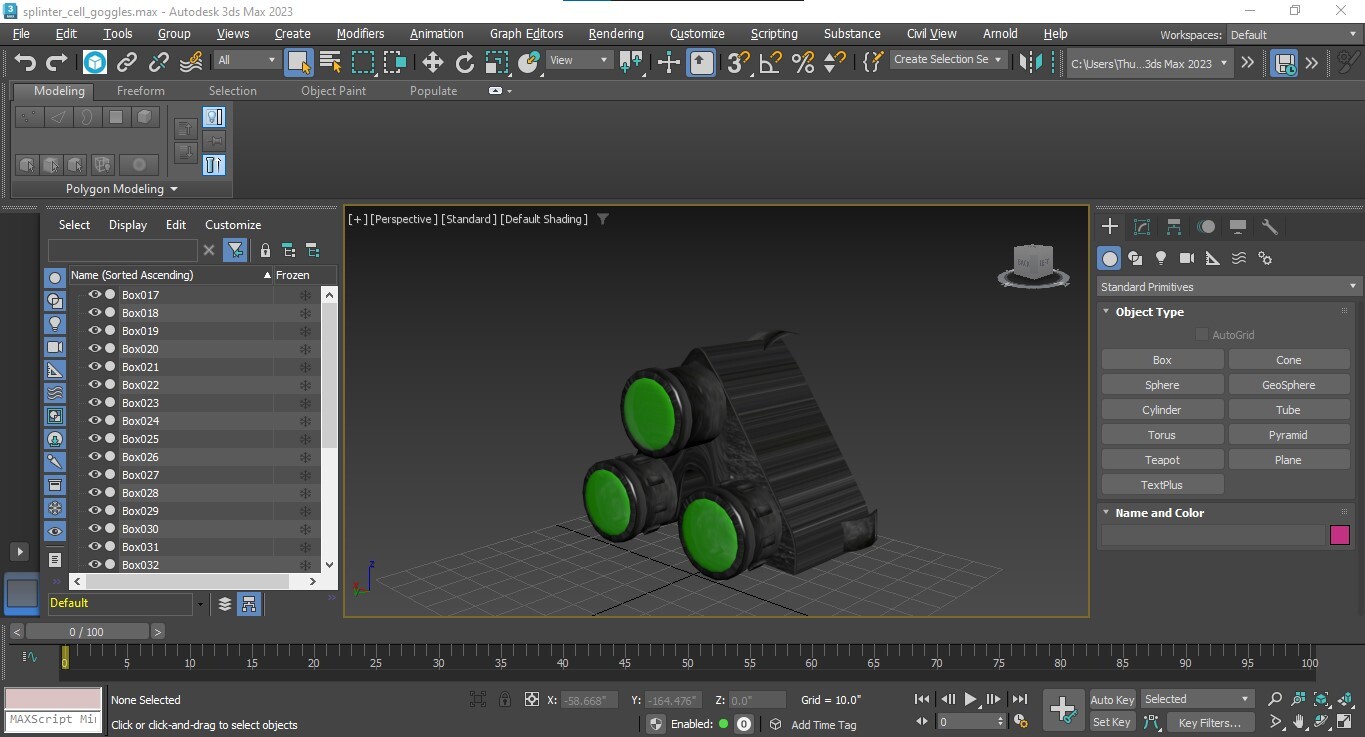Image resolution: width=1365 pixels, height=737 pixels.
Task: Enable the Auto Key animation mode
Action: pos(1111,699)
